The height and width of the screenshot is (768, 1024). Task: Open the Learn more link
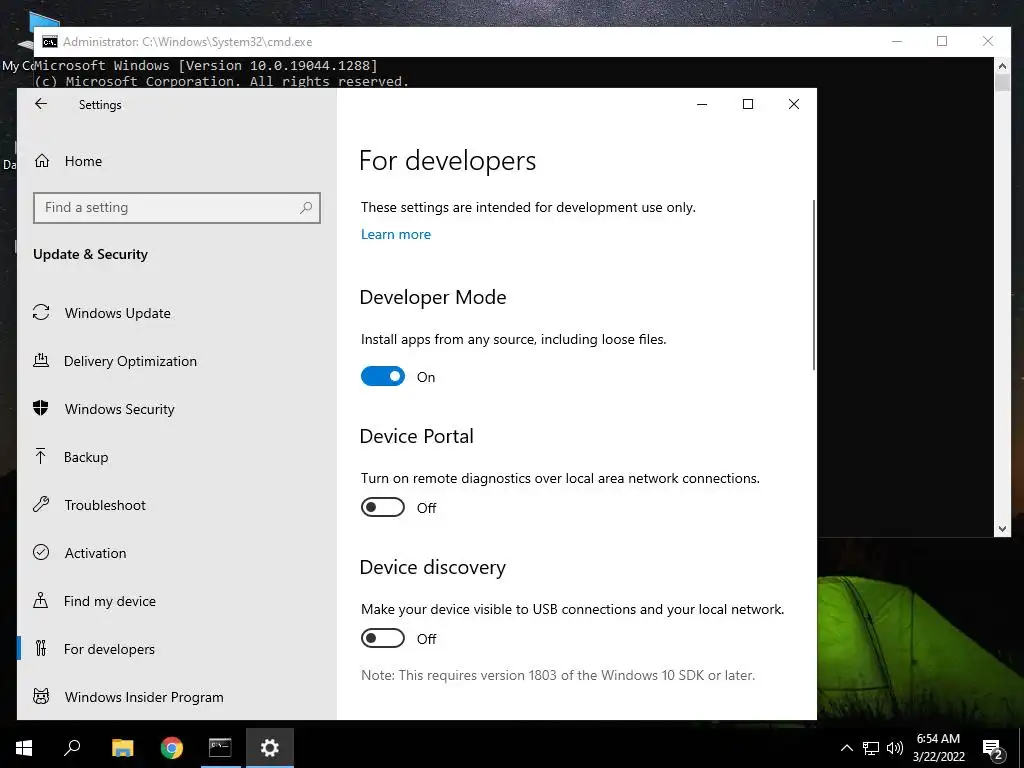click(396, 234)
